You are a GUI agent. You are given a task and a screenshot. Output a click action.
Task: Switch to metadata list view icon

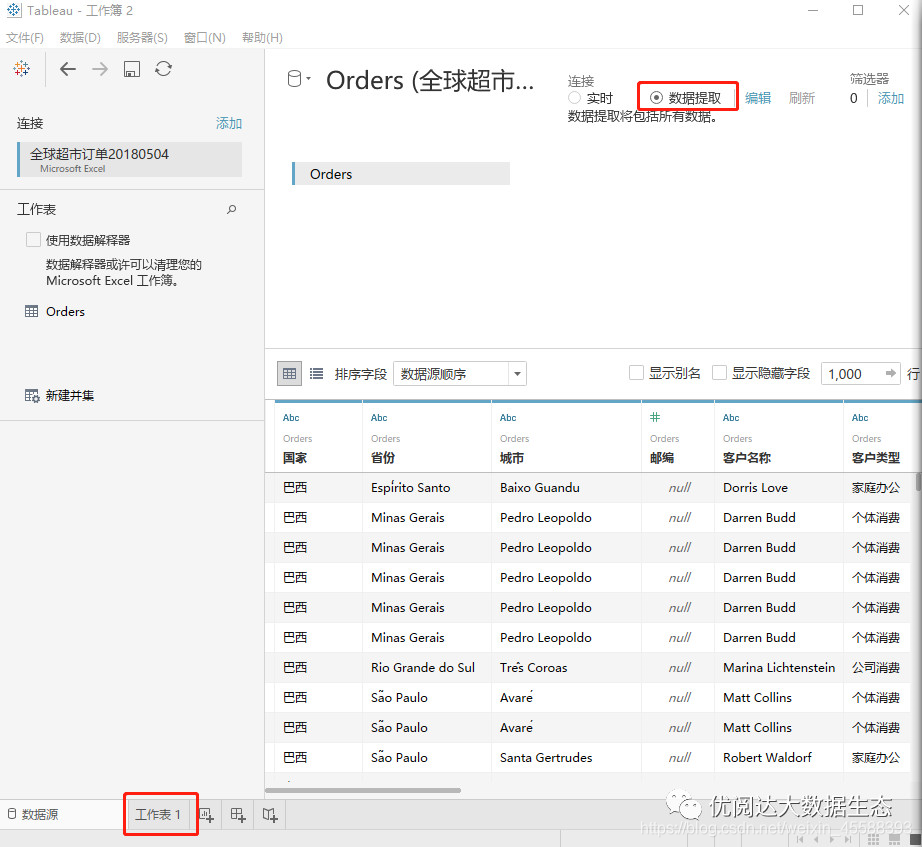pyautogui.click(x=316, y=374)
